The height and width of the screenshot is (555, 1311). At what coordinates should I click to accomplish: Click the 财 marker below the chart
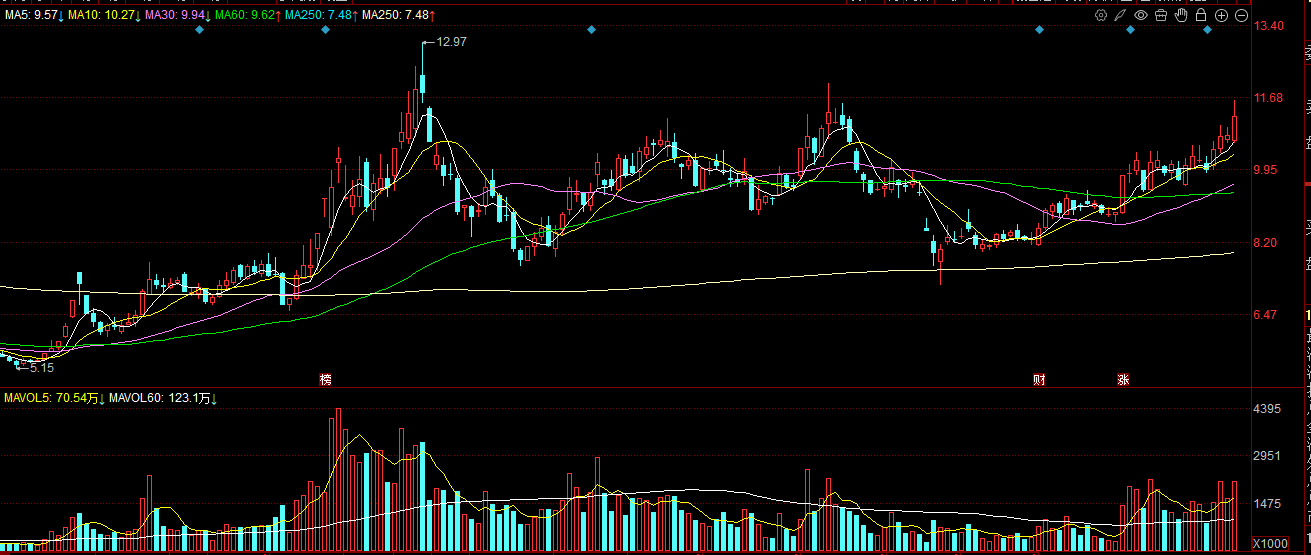pos(1040,380)
